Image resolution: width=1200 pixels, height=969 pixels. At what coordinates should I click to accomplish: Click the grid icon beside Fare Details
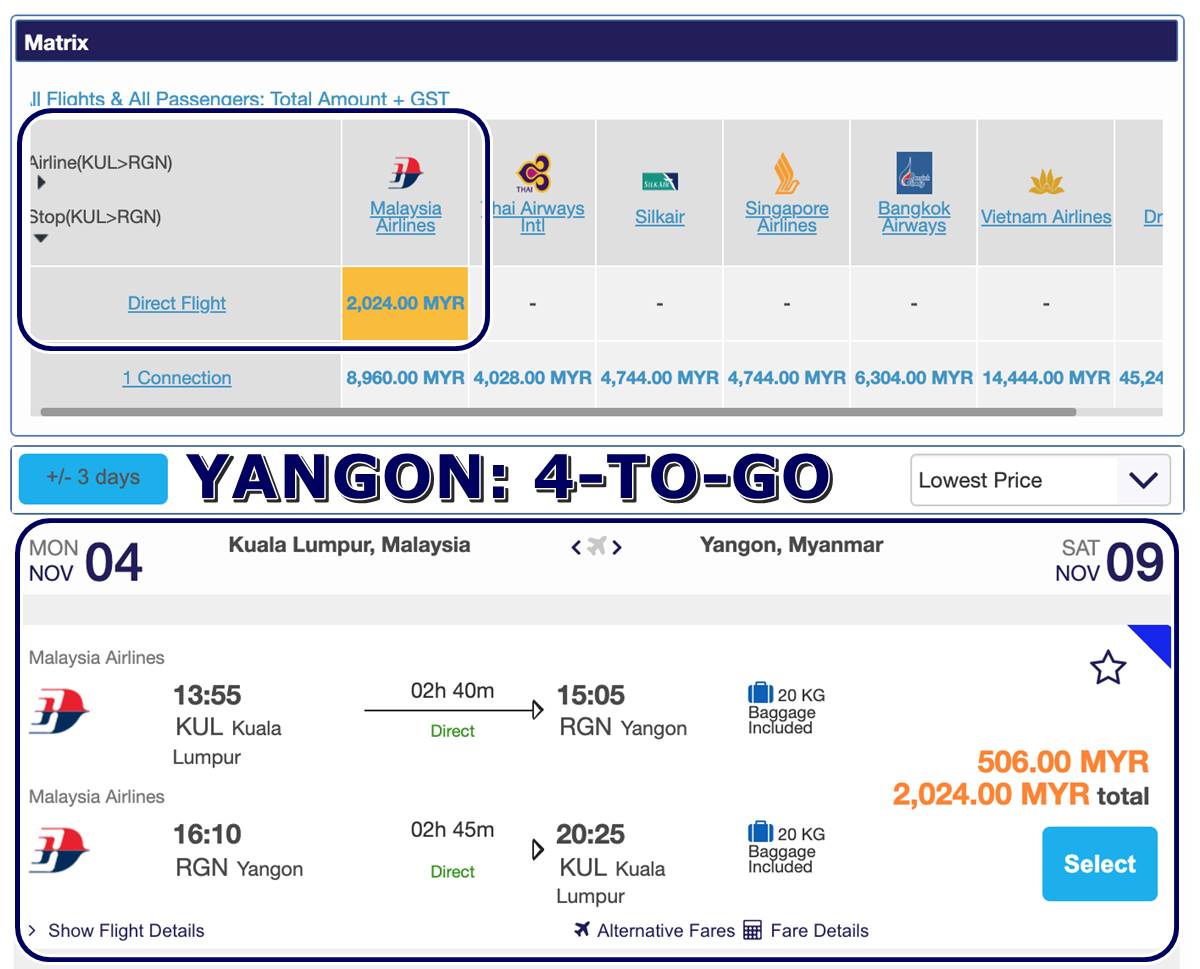(753, 930)
